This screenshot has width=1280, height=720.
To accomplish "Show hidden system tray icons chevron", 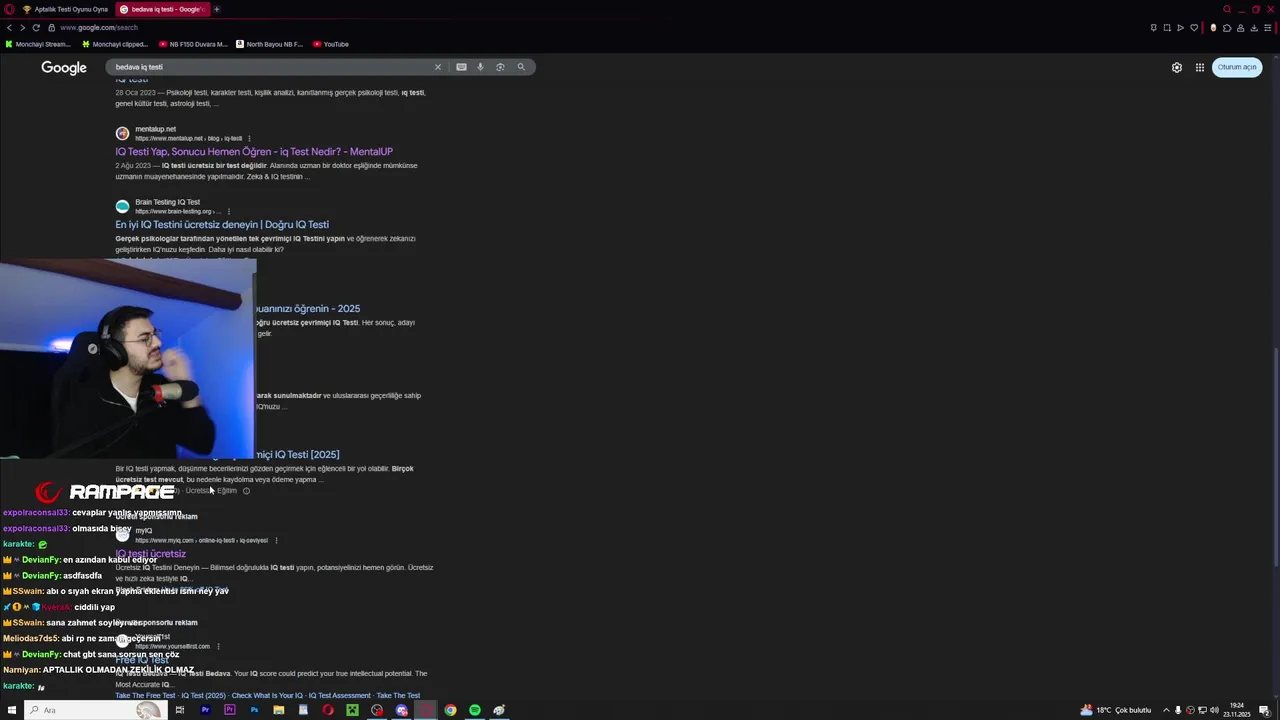I will tap(1166, 710).
